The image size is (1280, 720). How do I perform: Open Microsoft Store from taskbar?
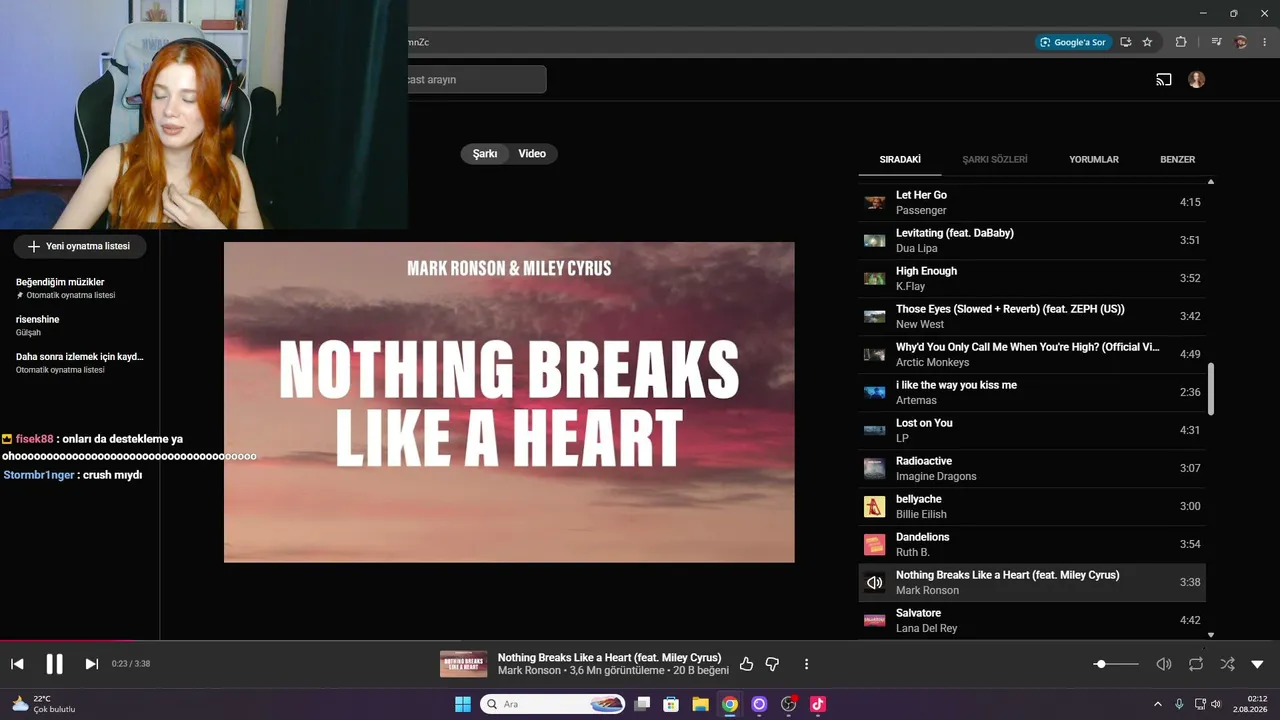[x=672, y=704]
